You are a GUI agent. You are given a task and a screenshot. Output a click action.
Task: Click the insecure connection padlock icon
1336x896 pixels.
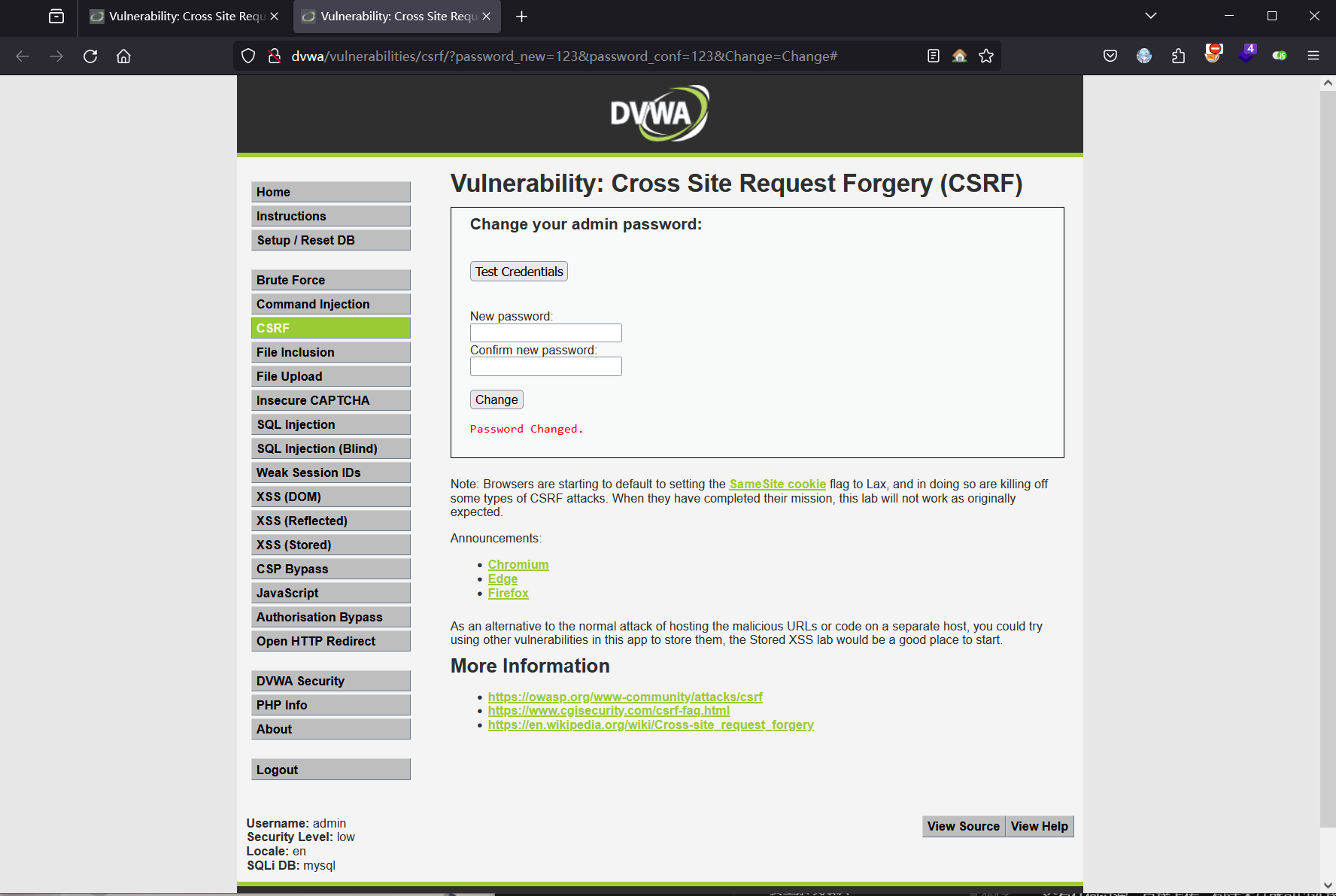pos(275,56)
